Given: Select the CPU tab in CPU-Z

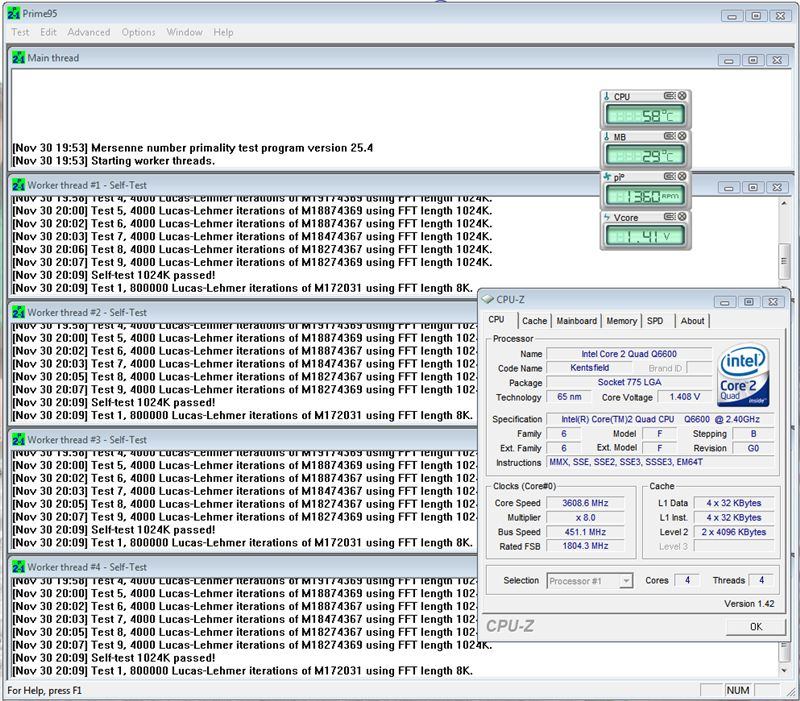Looking at the screenshot, I should tap(496, 319).
